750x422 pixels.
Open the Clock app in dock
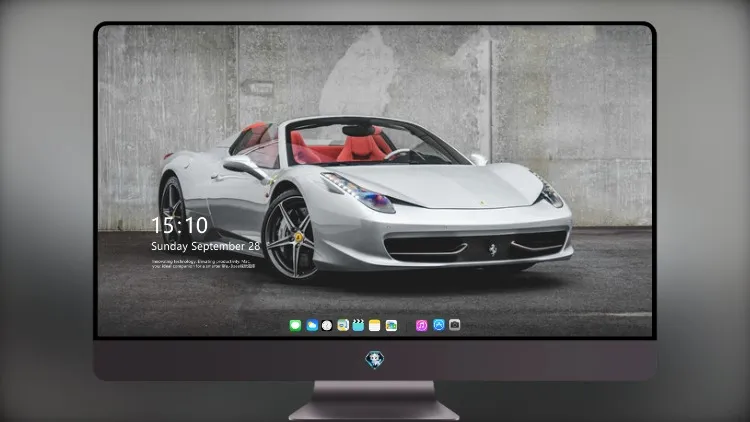(x=327, y=326)
